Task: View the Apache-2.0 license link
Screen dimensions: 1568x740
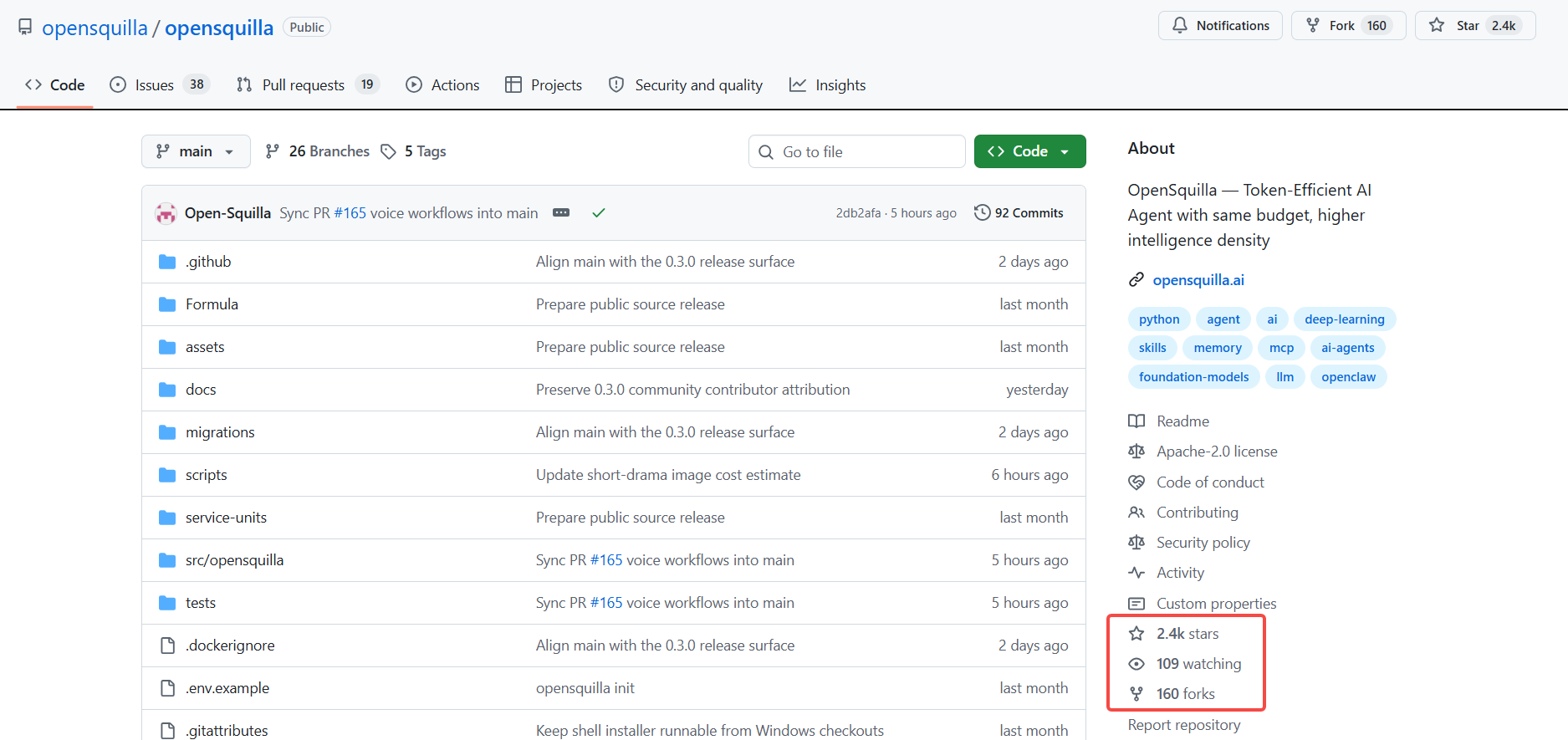Action: point(1217,452)
